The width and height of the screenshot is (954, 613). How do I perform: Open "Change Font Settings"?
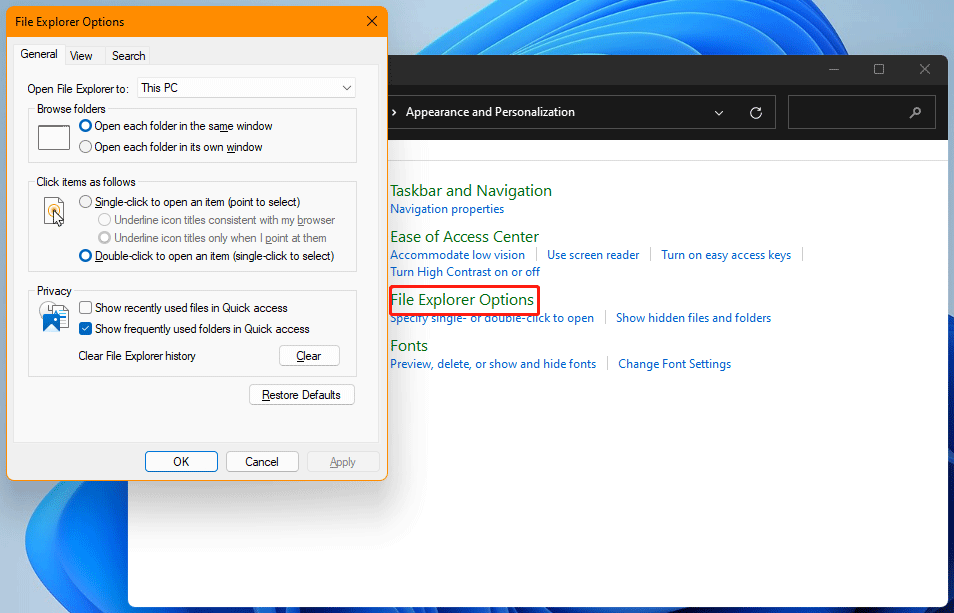coord(674,363)
